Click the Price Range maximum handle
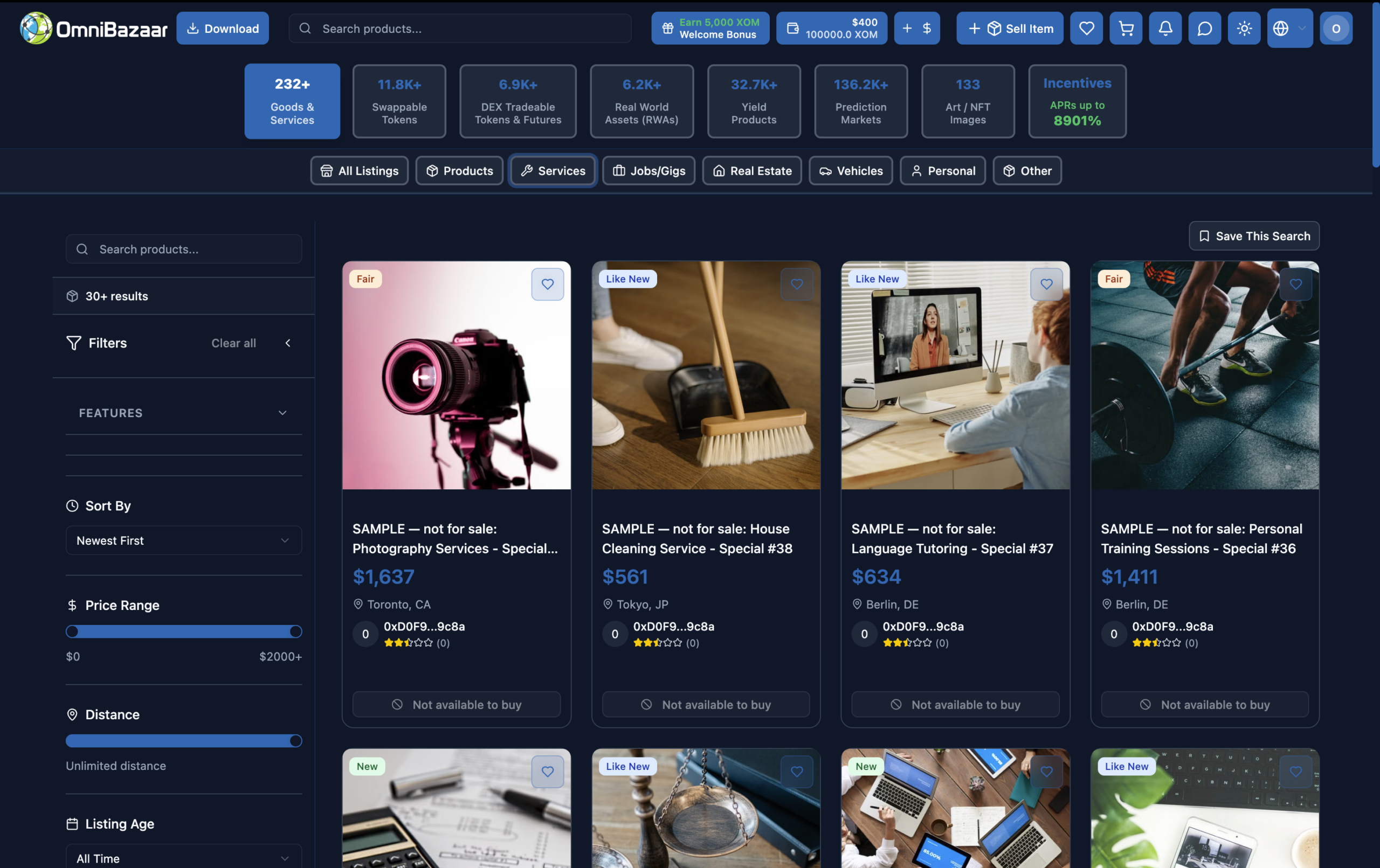 click(296, 631)
